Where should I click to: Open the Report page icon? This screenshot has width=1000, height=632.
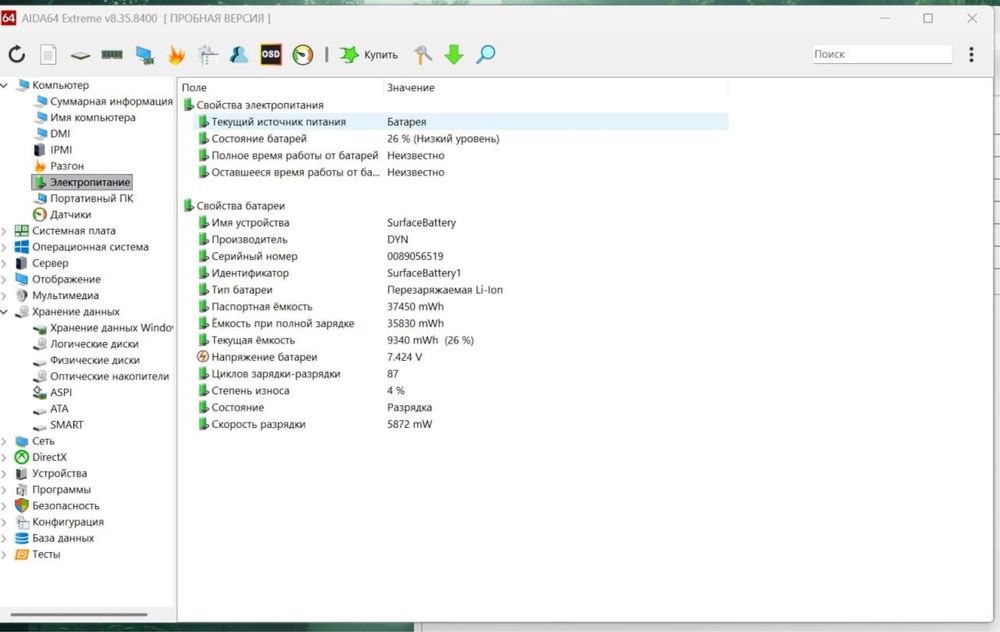click(48, 55)
